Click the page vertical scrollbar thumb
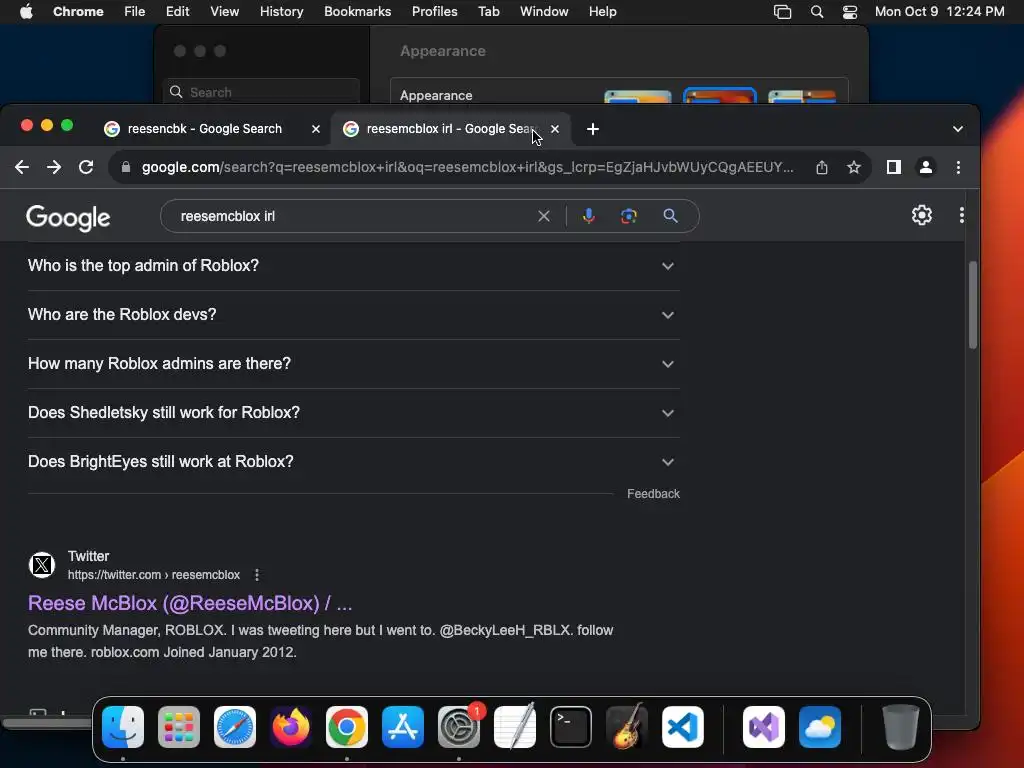Screen dimensions: 1024x768 click(x=972, y=305)
